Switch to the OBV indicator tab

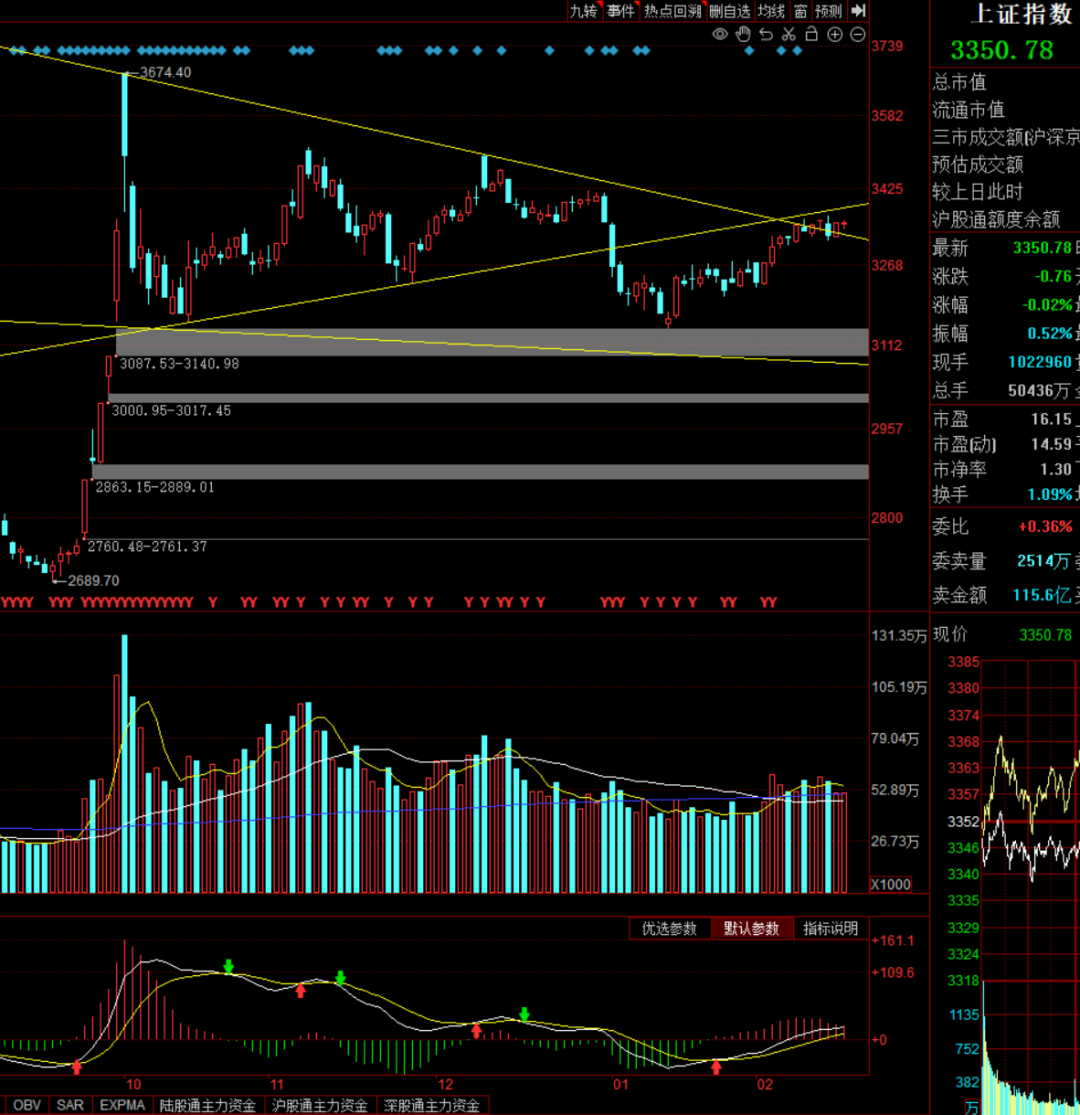click(x=27, y=1105)
